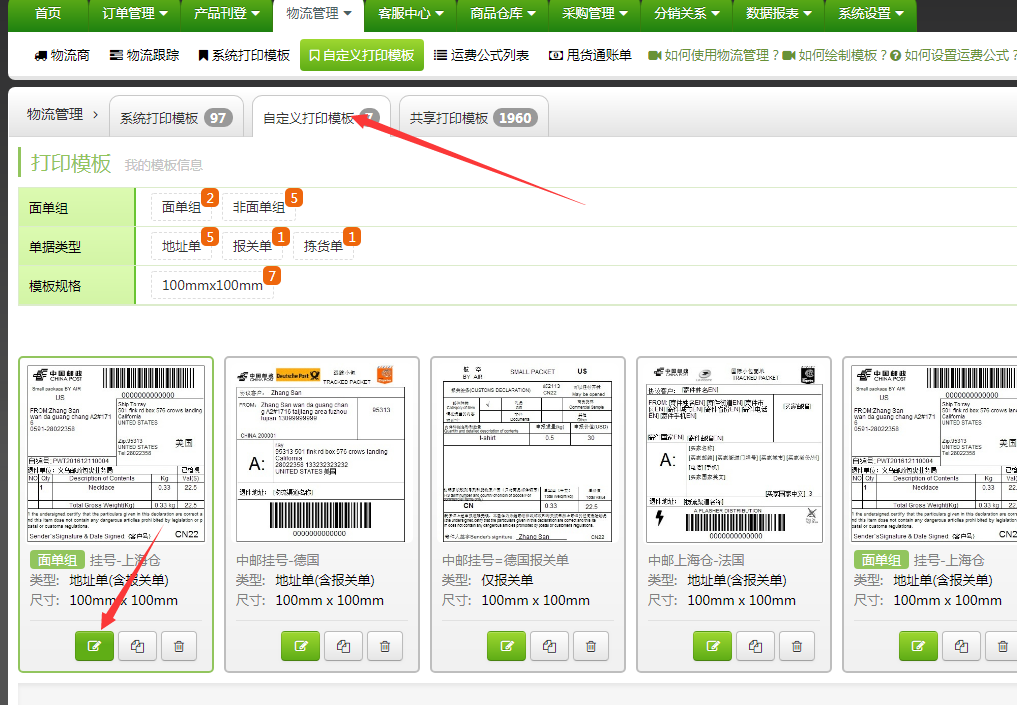Screen dimensions: 1017x705
Task: Open the 中邮上海仓-法国 template thumbnail
Action: (734, 453)
